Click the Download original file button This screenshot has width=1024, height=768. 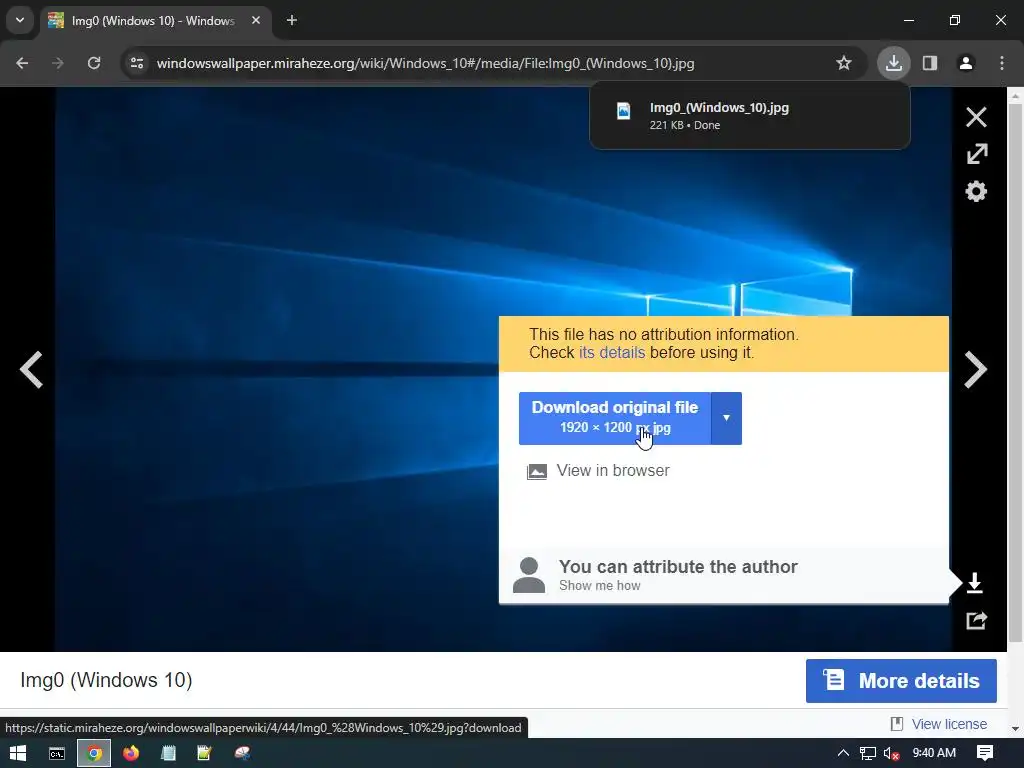tap(615, 418)
